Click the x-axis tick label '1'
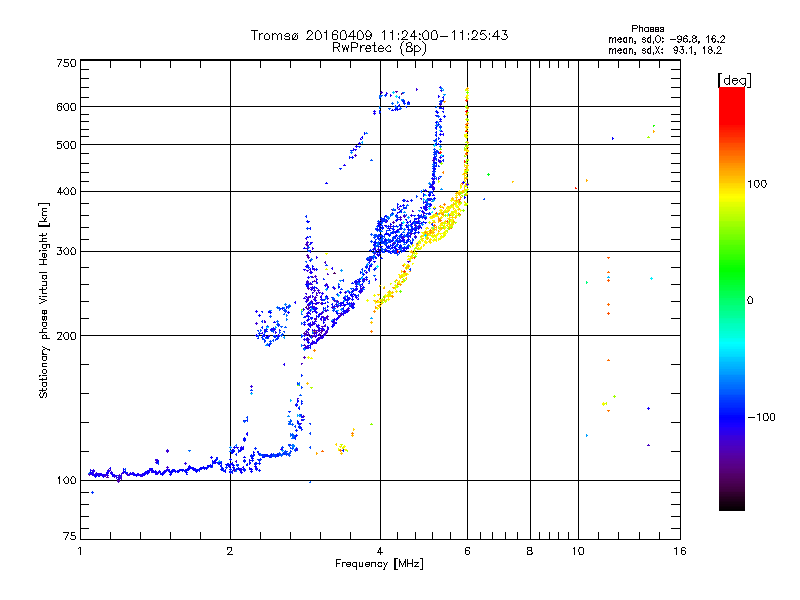Image resolution: width=800 pixels, height=600 pixels. tap(80, 551)
